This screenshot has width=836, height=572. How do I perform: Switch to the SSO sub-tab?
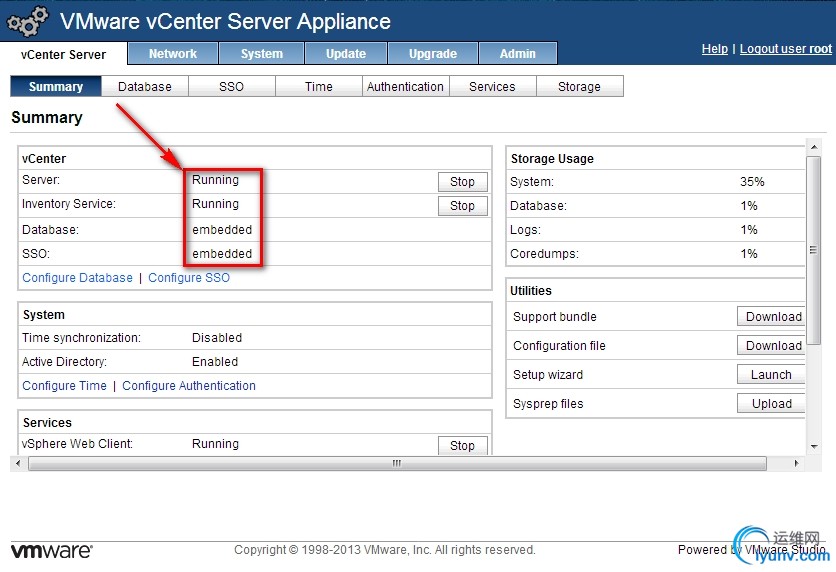tap(231, 86)
